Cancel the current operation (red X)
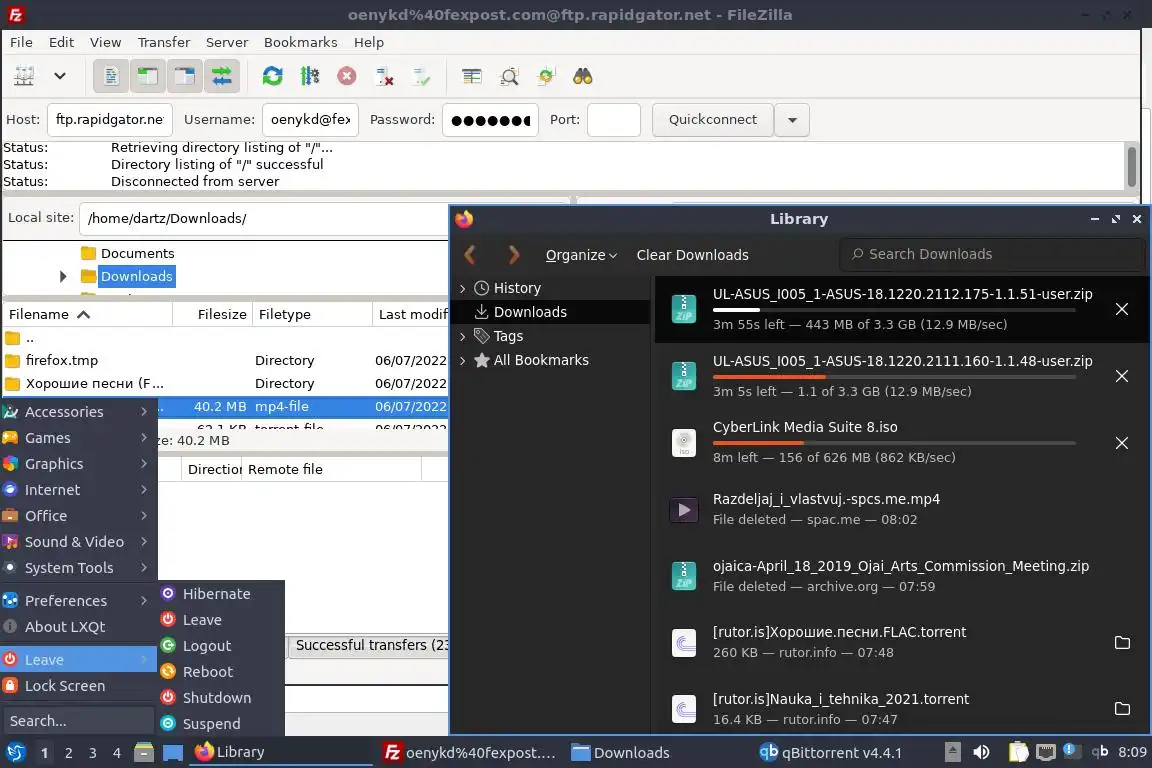Image resolution: width=1152 pixels, height=768 pixels. (x=347, y=76)
